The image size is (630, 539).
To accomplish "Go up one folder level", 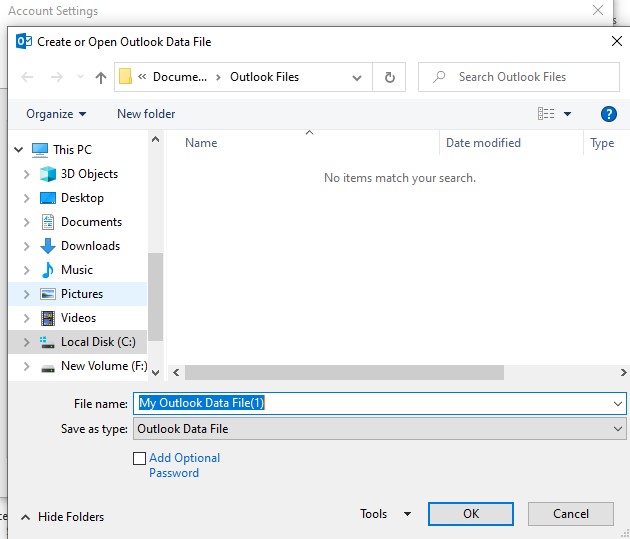I will click(x=101, y=77).
